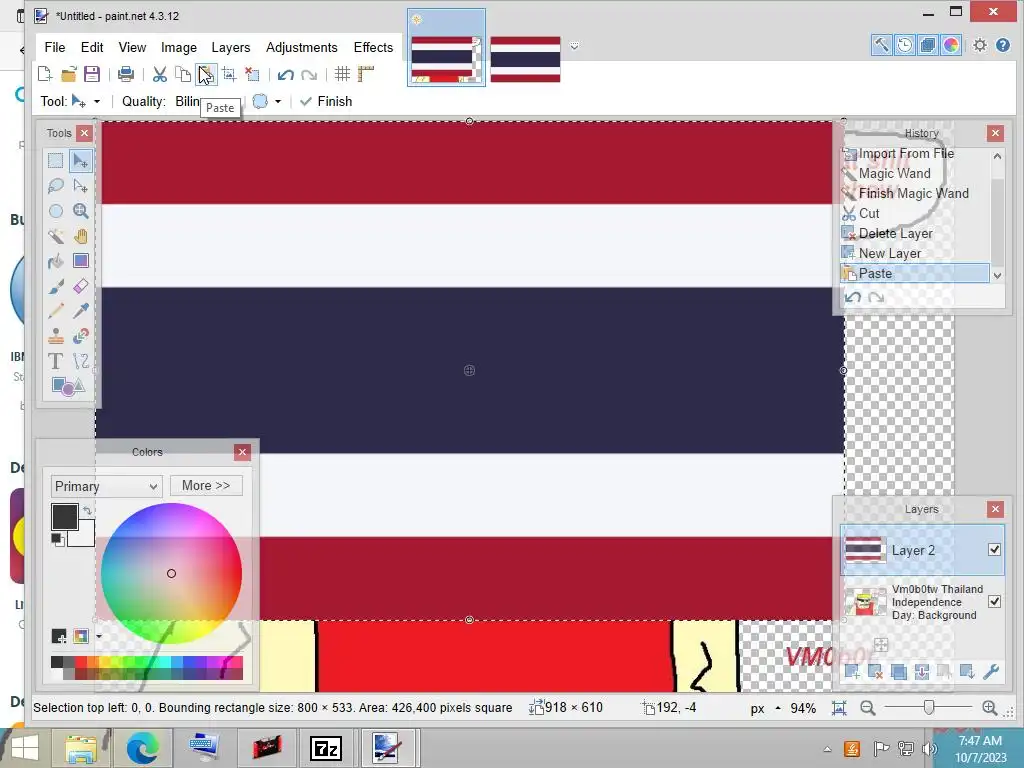Open the Edit menu
This screenshot has height=768, width=1024.
click(x=92, y=47)
